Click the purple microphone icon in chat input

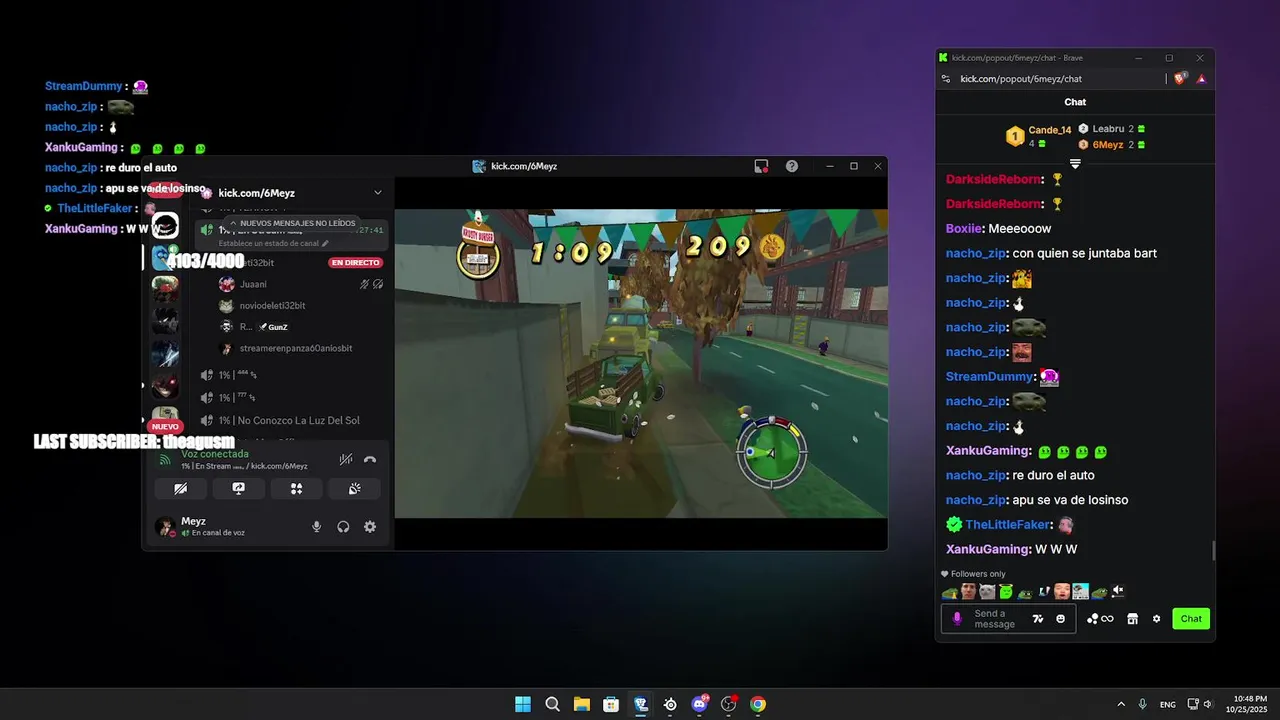(x=957, y=619)
